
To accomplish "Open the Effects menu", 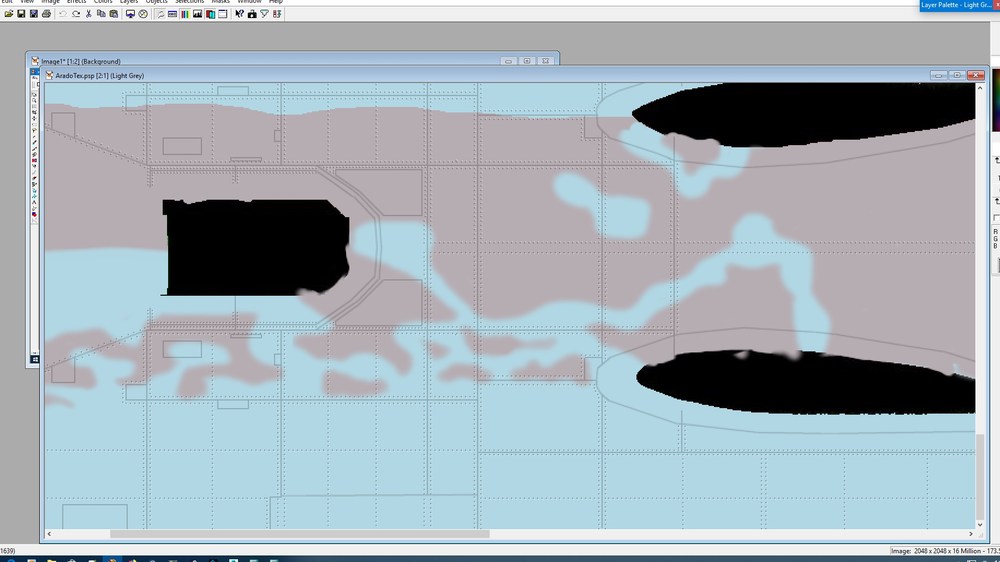I will click(77, 2).
